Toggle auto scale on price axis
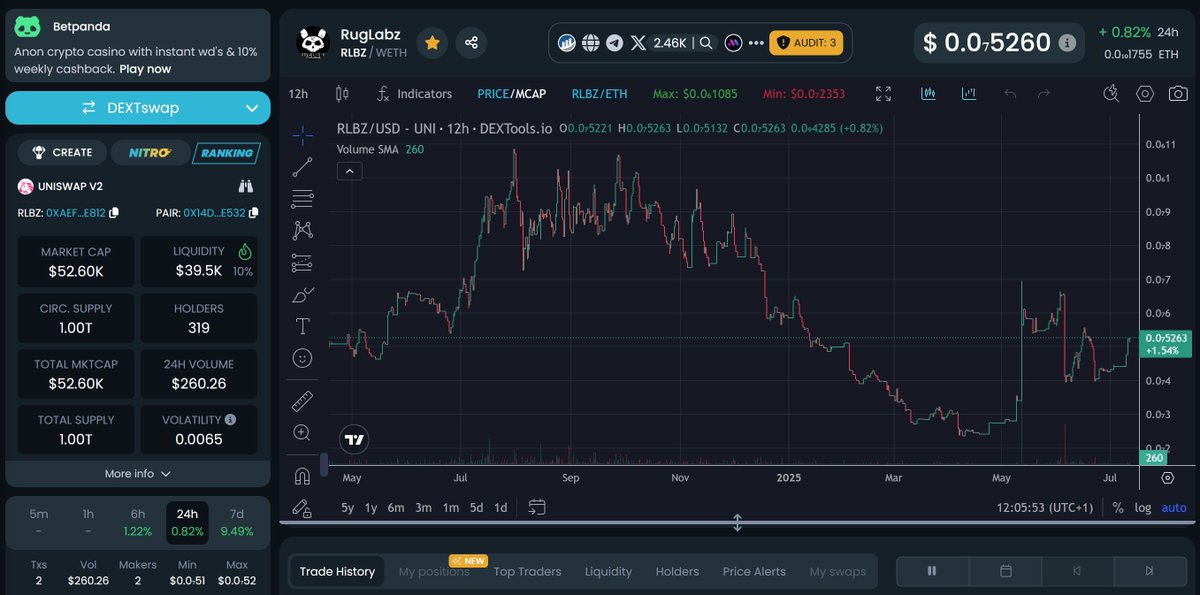 click(x=1174, y=508)
